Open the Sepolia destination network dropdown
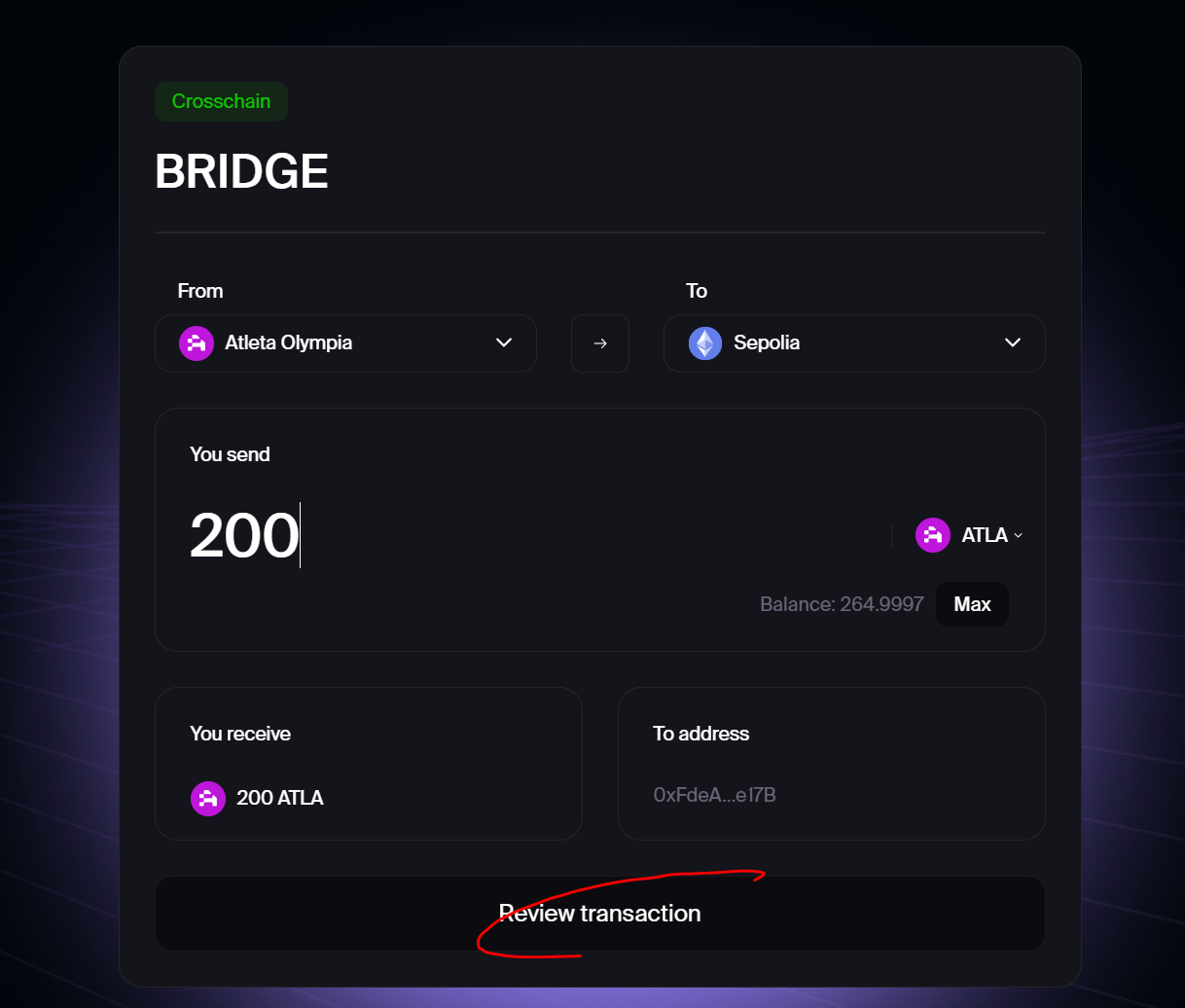 [854, 343]
